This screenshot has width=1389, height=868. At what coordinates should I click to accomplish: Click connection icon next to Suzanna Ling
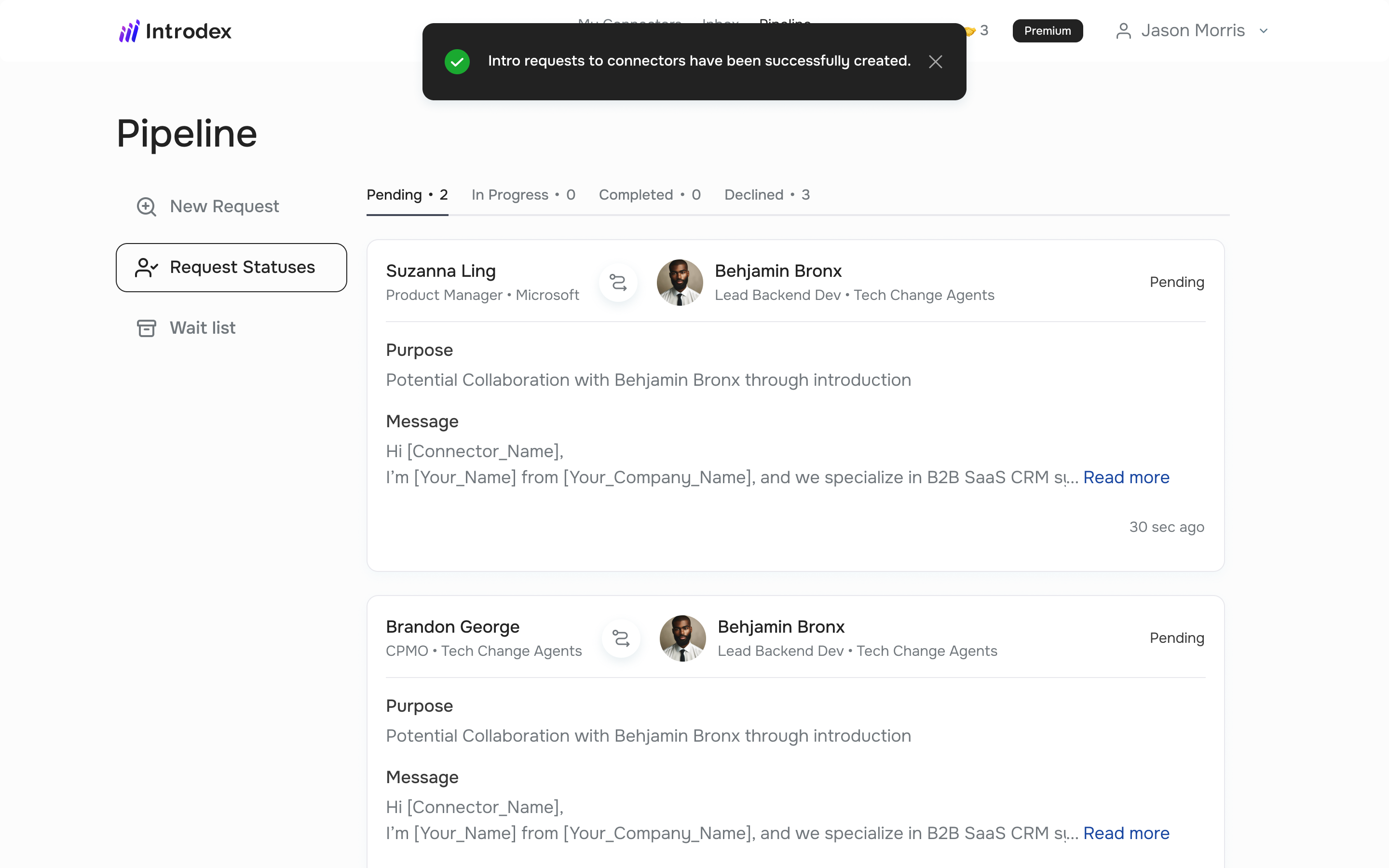(x=618, y=283)
